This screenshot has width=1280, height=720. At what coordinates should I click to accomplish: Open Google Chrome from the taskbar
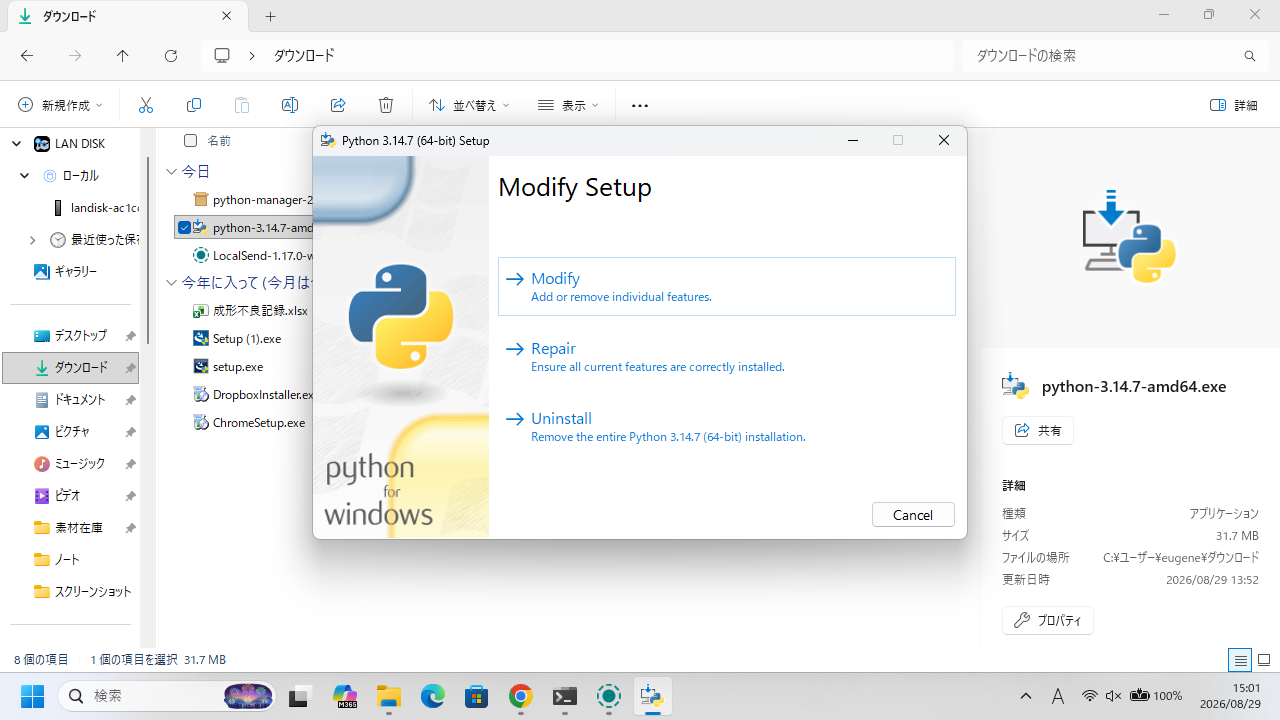coord(520,696)
